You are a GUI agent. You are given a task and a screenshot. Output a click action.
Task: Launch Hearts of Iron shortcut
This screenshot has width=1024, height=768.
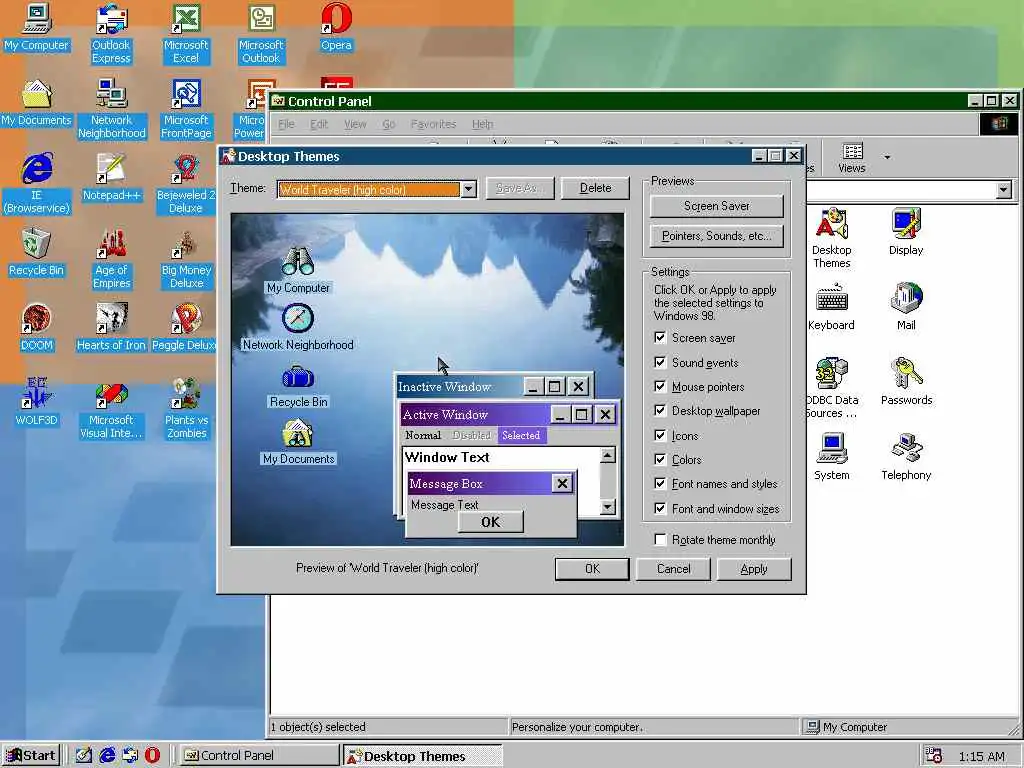tap(112, 328)
